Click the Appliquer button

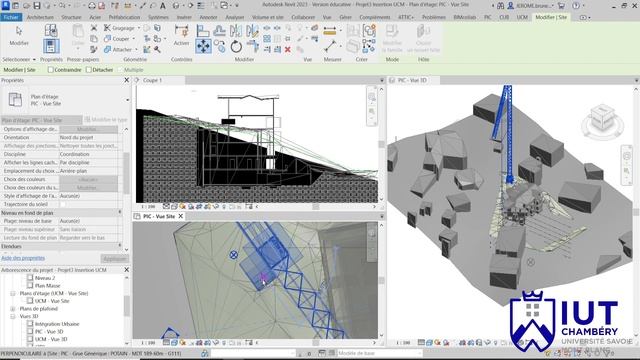(114, 258)
